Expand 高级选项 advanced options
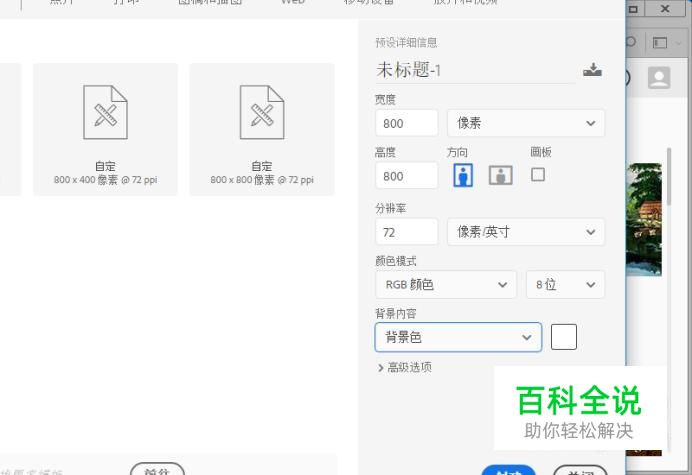The height and width of the screenshot is (475, 692). 405,367
